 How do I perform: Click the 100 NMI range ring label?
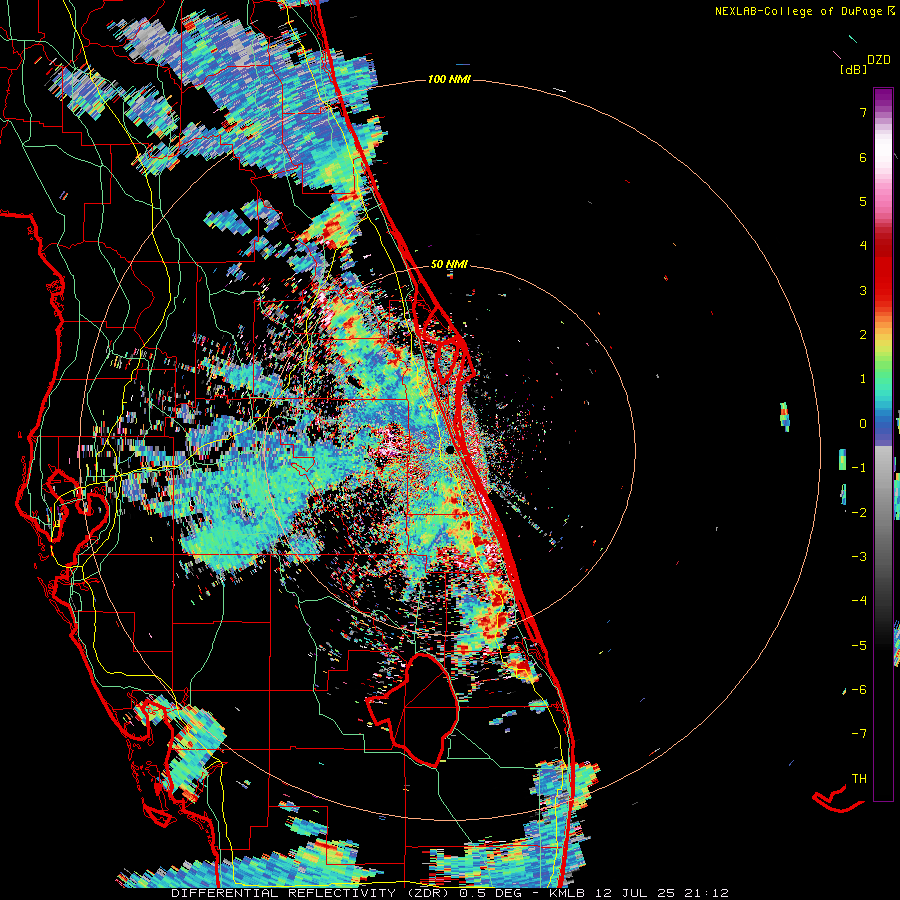449,79
